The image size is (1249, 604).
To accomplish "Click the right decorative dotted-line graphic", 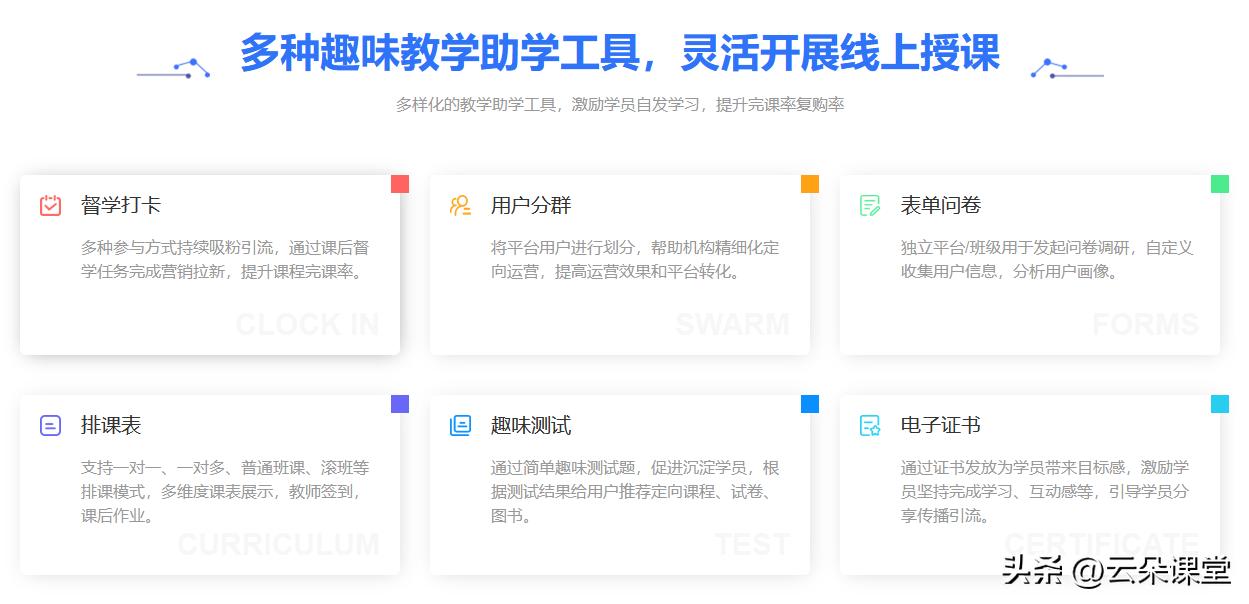I will click(1064, 70).
